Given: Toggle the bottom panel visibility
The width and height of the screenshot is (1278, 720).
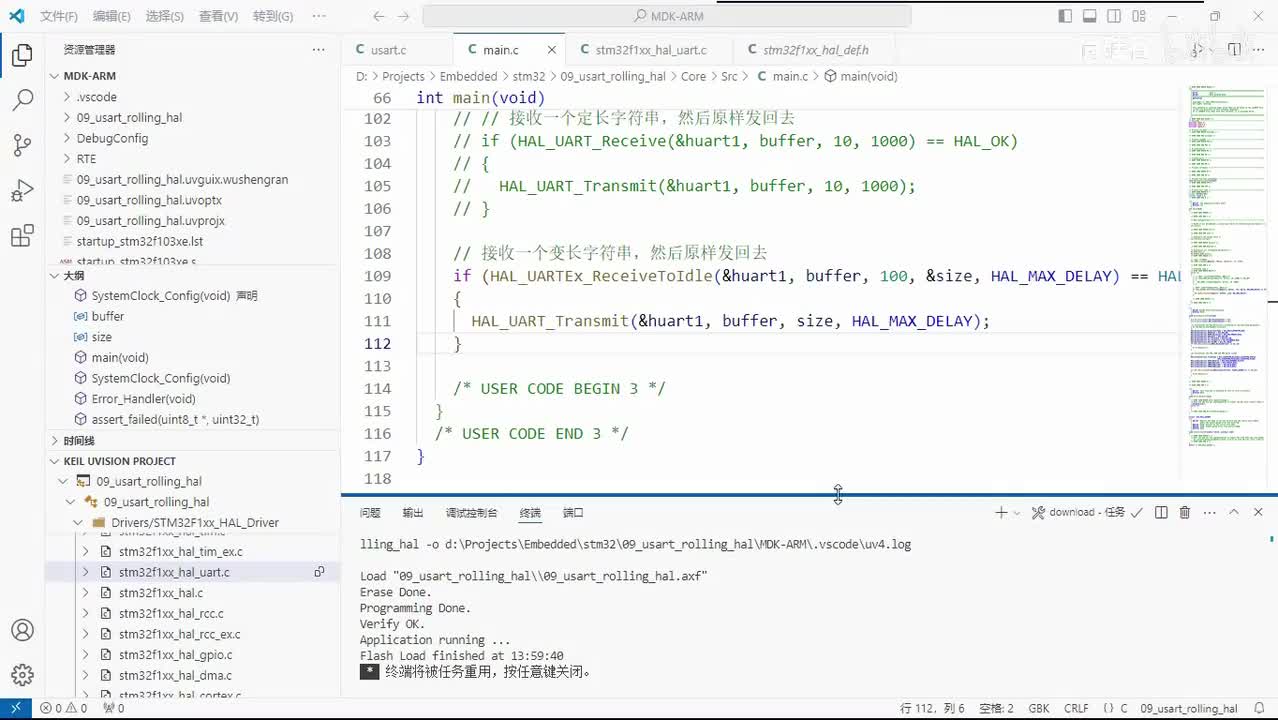Looking at the screenshot, I should (x=1089, y=16).
